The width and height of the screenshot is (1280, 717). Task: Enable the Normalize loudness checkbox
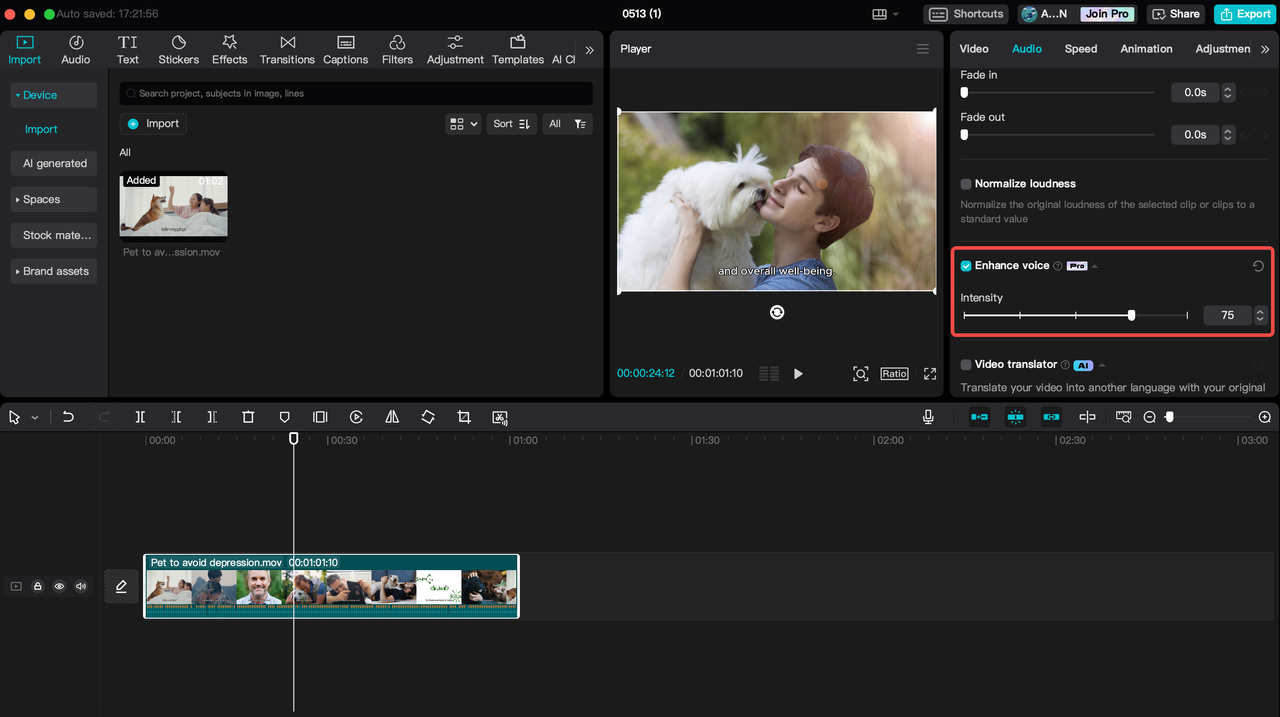(966, 184)
